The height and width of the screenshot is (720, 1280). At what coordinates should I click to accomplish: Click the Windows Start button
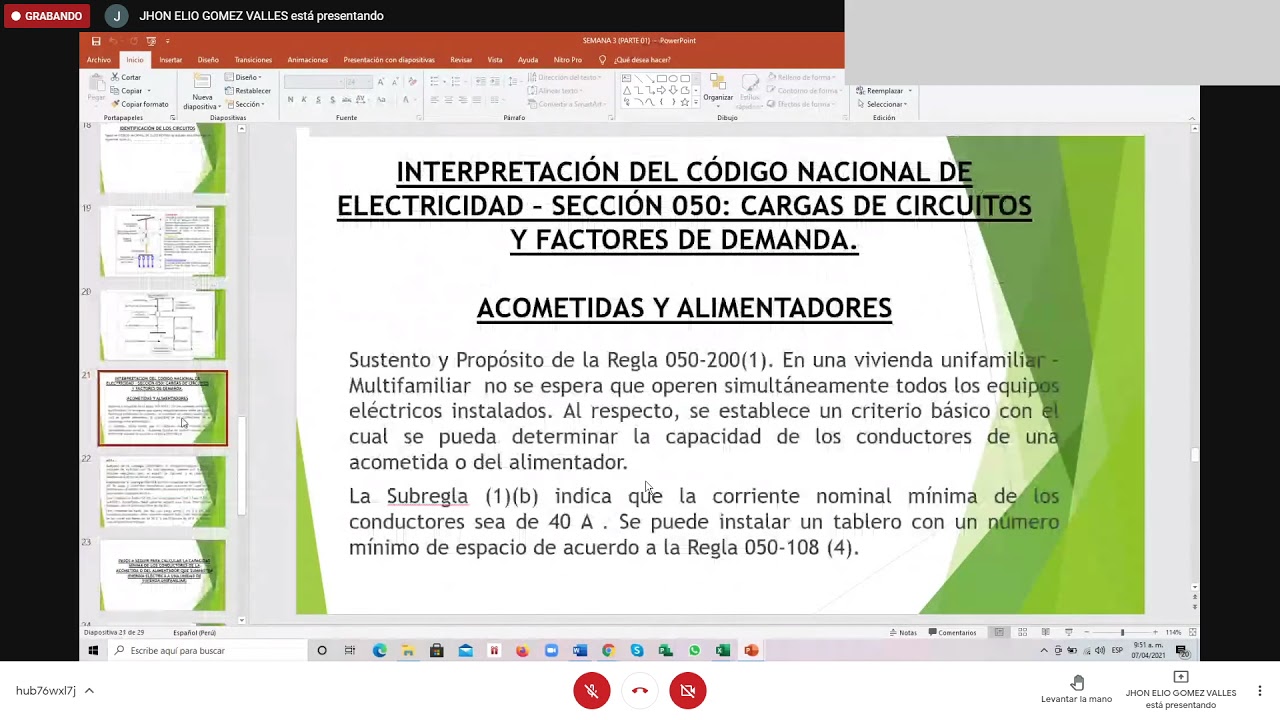93,651
